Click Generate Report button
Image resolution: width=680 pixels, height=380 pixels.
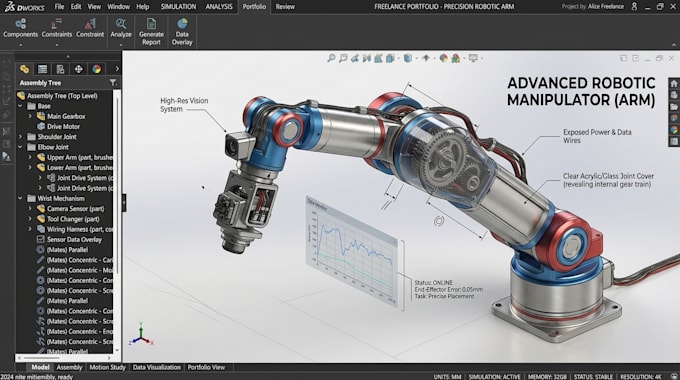point(151,32)
